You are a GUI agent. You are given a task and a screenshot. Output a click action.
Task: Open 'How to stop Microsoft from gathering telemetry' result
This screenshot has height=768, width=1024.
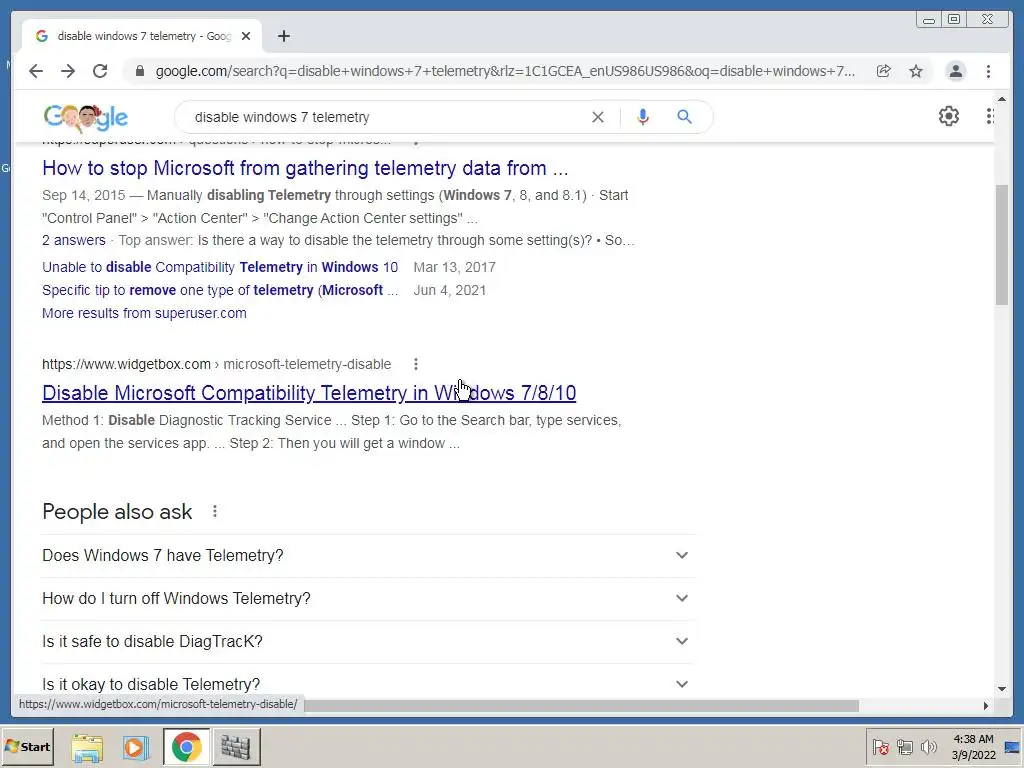coord(305,168)
